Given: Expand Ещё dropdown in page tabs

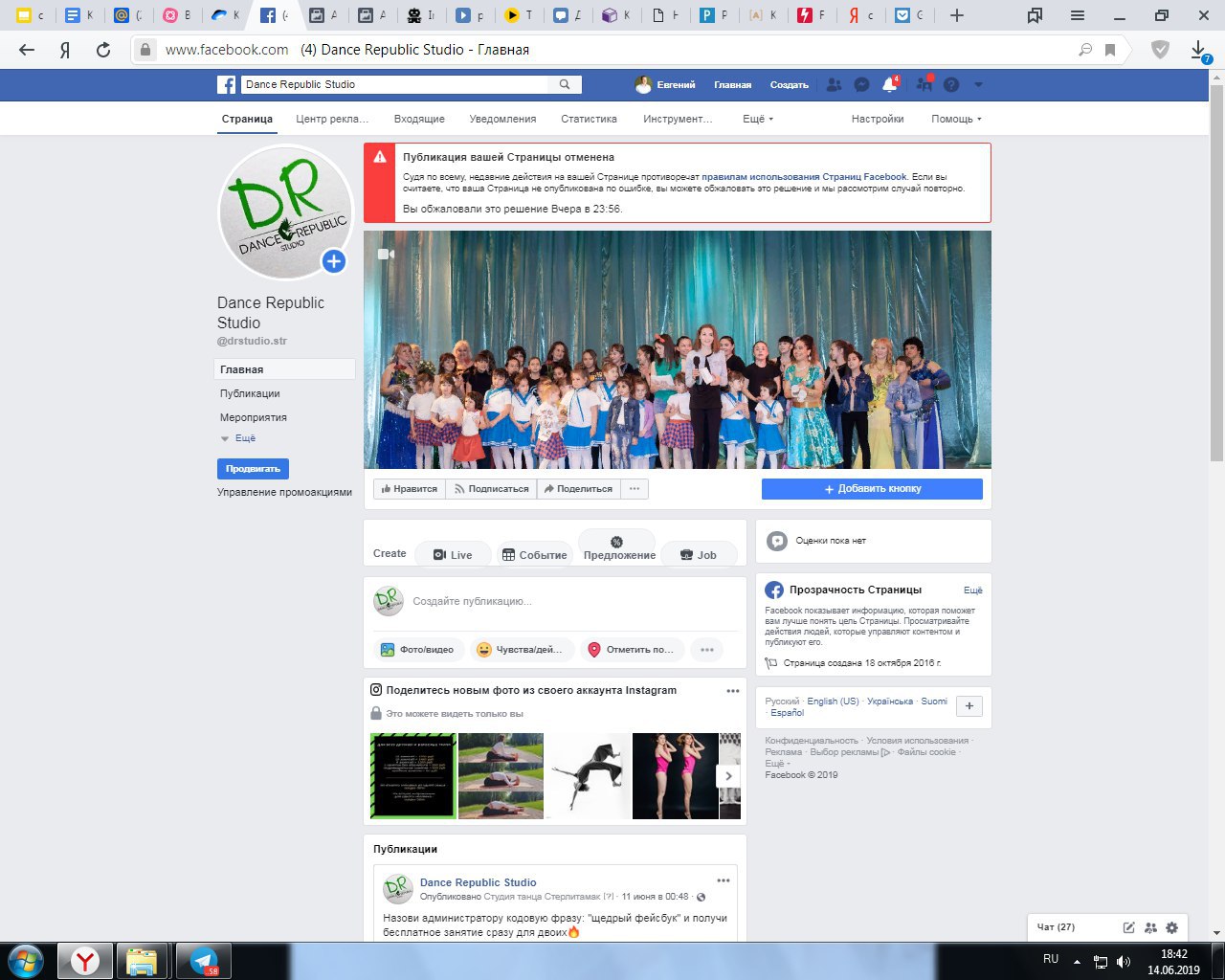Looking at the screenshot, I should coord(757,119).
